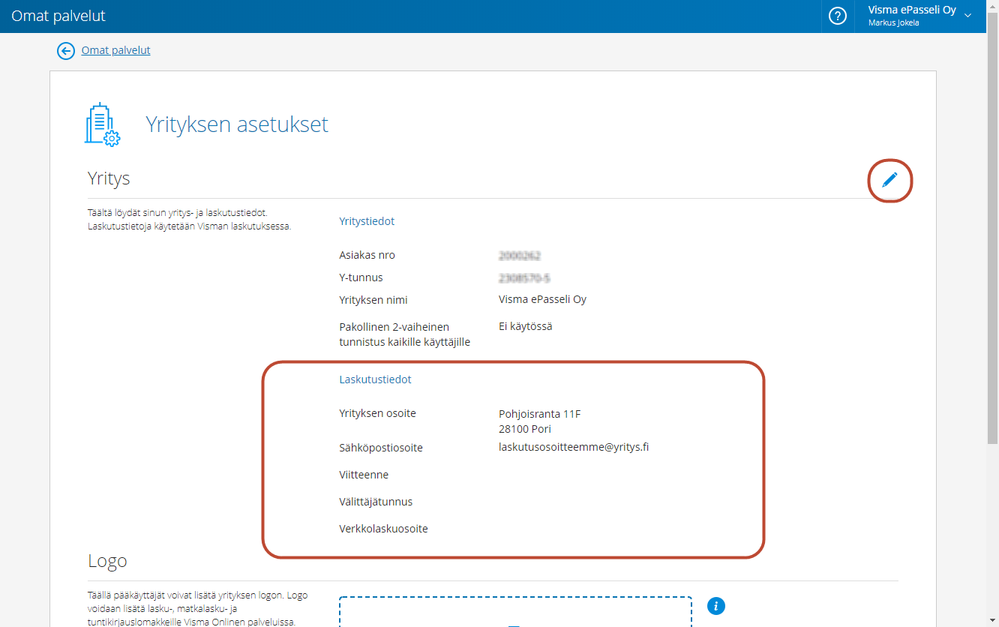Click the Yrityksen asetukset page title
Viewport: 999px width, 627px height.
pos(236,124)
